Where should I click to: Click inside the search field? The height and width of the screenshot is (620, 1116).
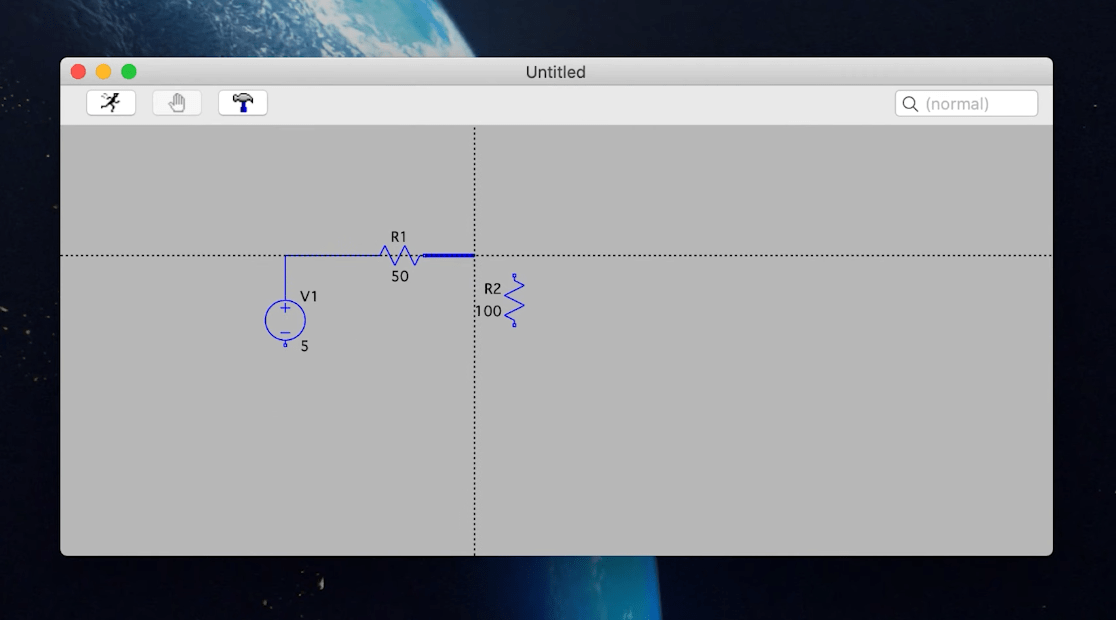click(x=965, y=103)
